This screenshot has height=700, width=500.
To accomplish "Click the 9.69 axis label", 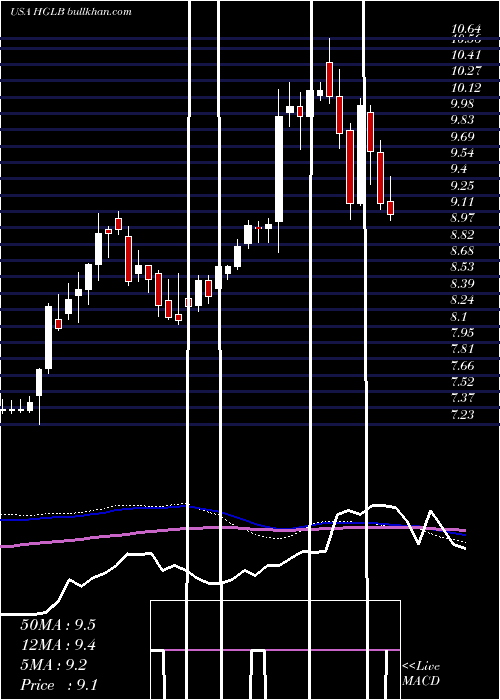I will click(463, 137).
